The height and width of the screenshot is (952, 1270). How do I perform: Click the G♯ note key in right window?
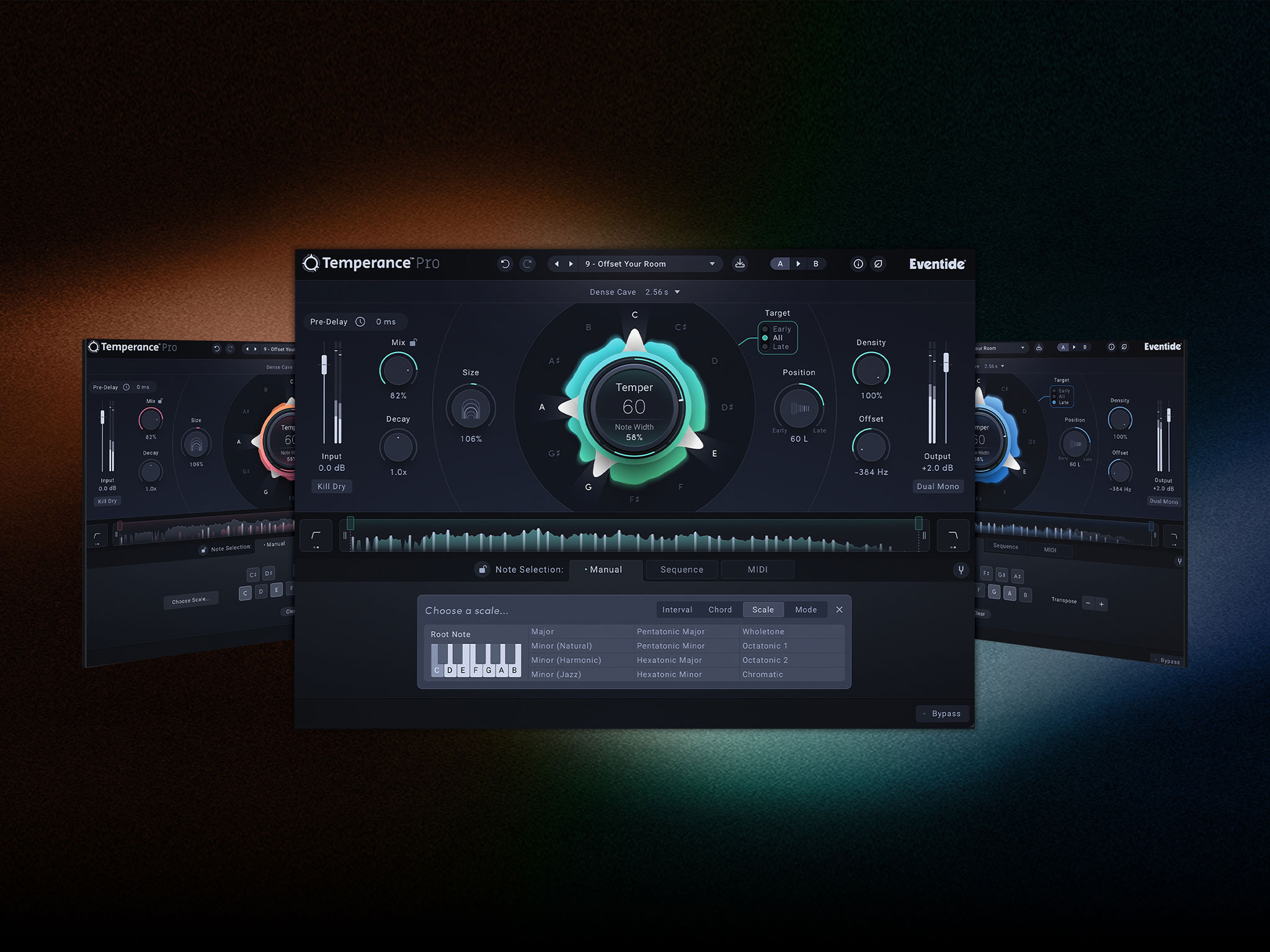(x=1001, y=575)
